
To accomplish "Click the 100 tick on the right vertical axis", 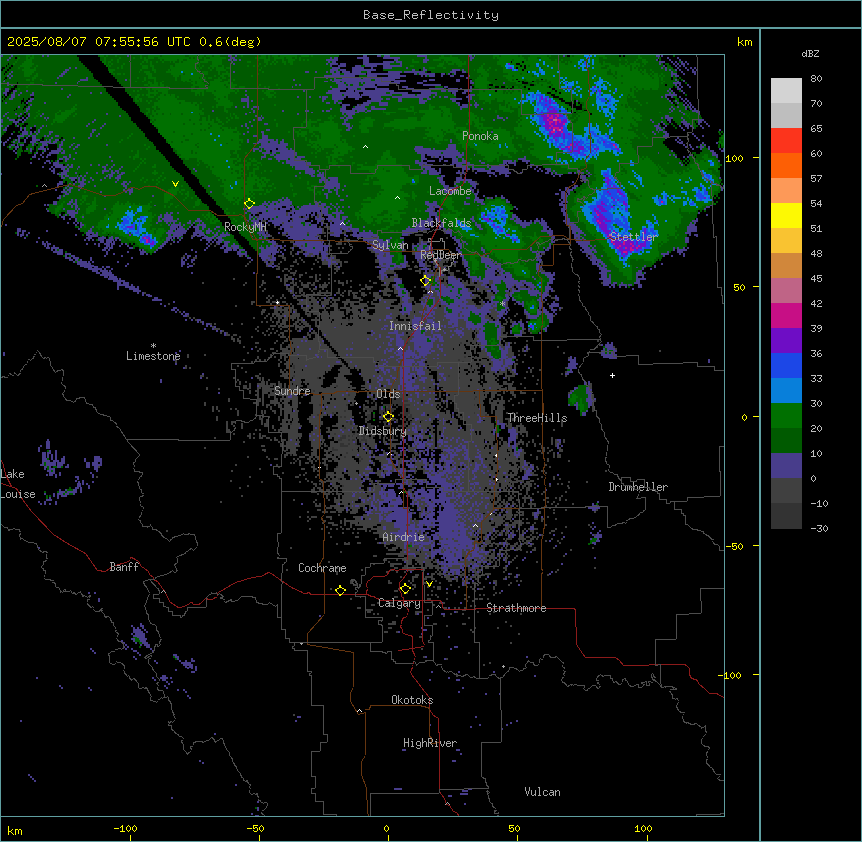I will point(734,158).
